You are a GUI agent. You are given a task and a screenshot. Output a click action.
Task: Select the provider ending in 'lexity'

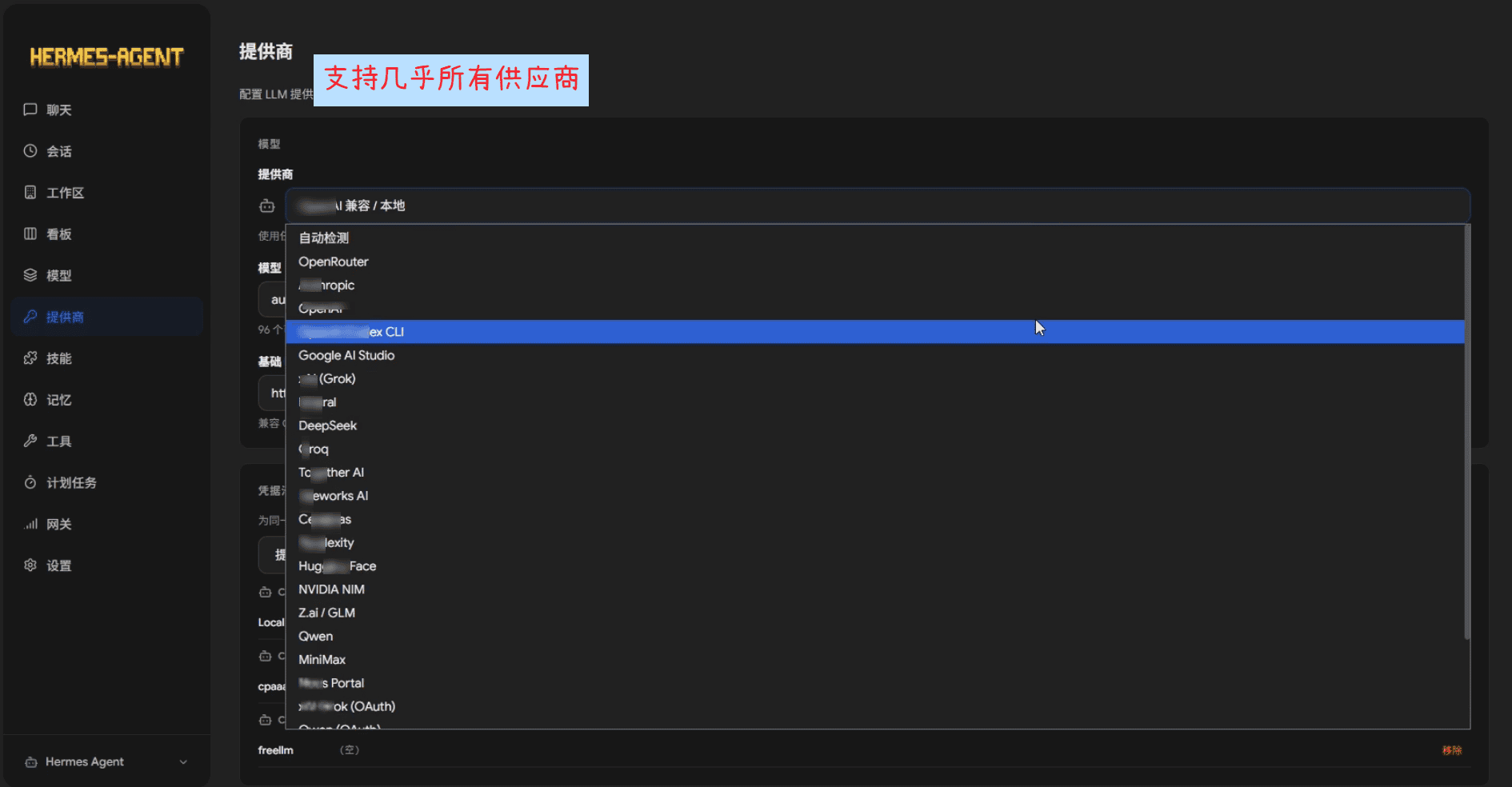tap(875, 542)
